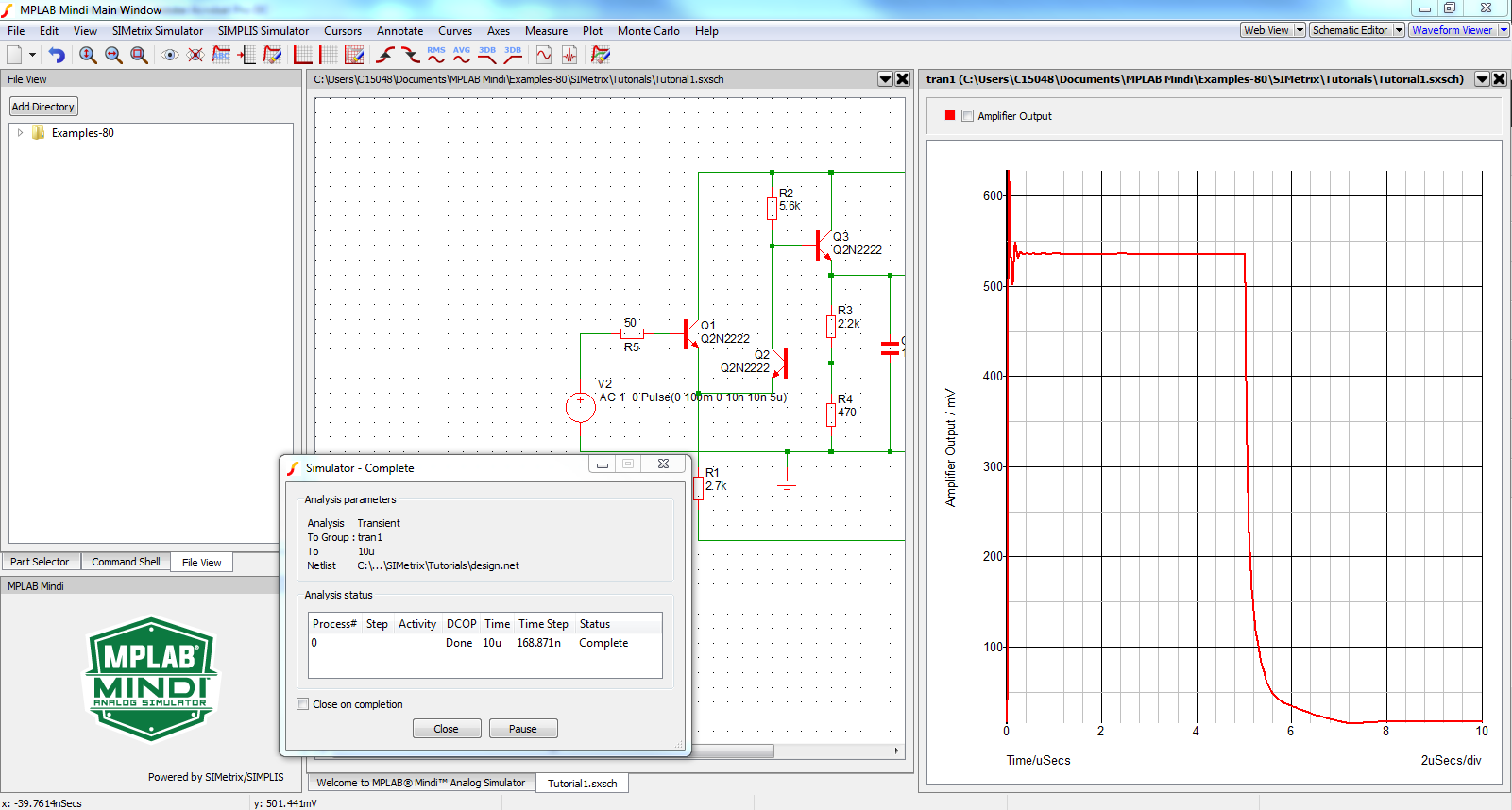Click the crossed-out eye icon

195,56
